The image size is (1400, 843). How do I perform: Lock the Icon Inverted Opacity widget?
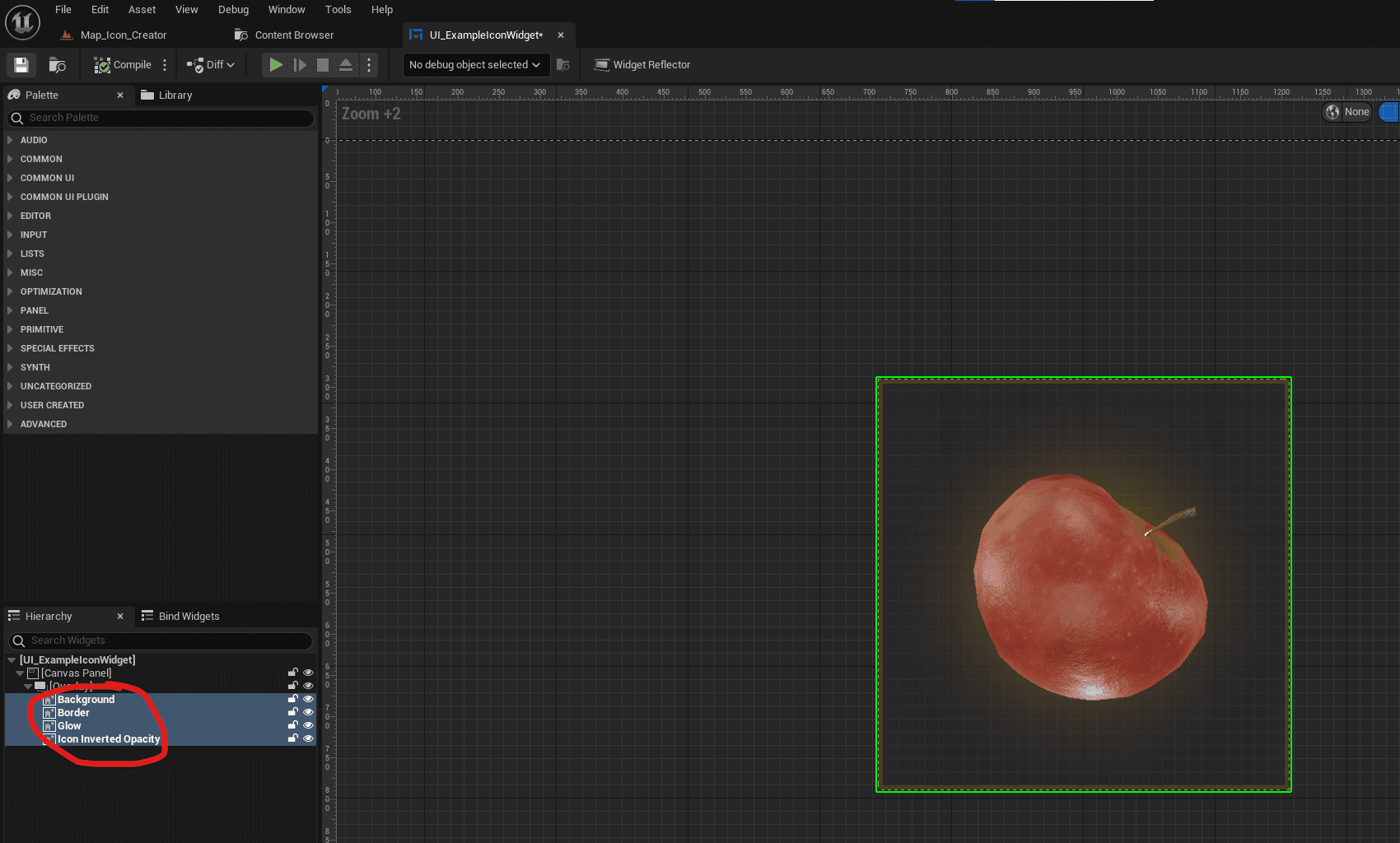point(292,738)
